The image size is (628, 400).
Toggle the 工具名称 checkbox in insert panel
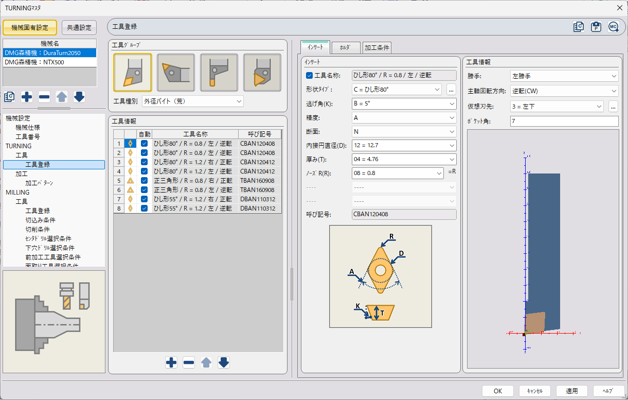(309, 75)
